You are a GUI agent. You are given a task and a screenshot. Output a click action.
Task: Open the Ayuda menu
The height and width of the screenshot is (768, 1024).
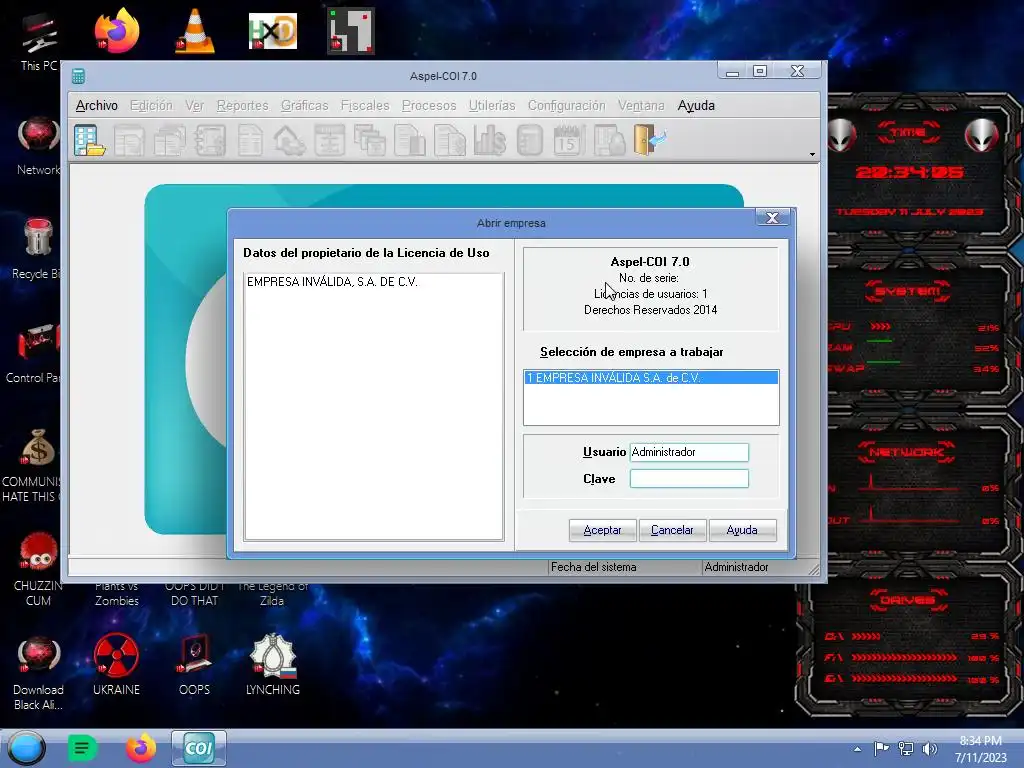pyautogui.click(x=696, y=105)
